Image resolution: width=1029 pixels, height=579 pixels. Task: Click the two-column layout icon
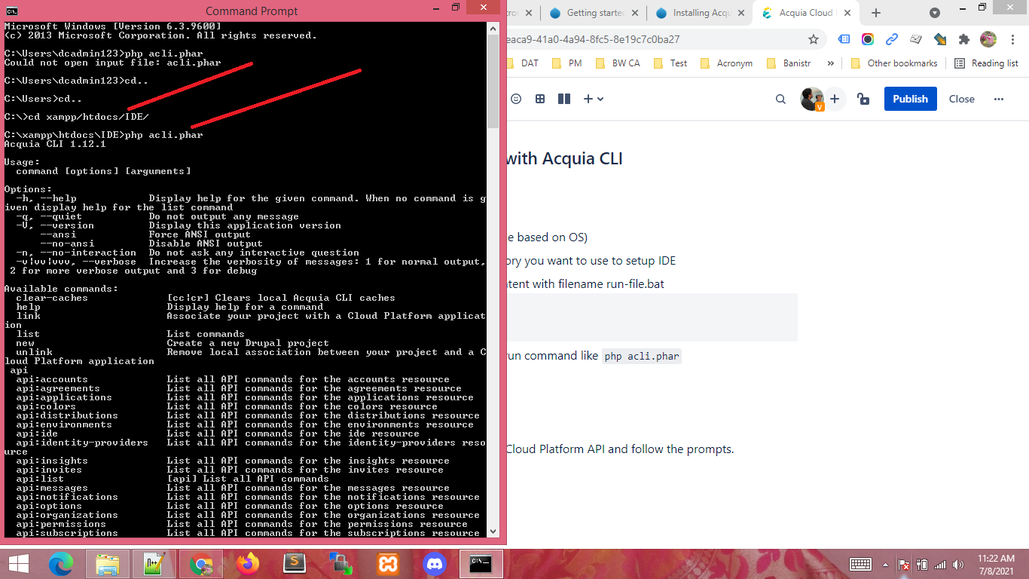[x=564, y=98]
